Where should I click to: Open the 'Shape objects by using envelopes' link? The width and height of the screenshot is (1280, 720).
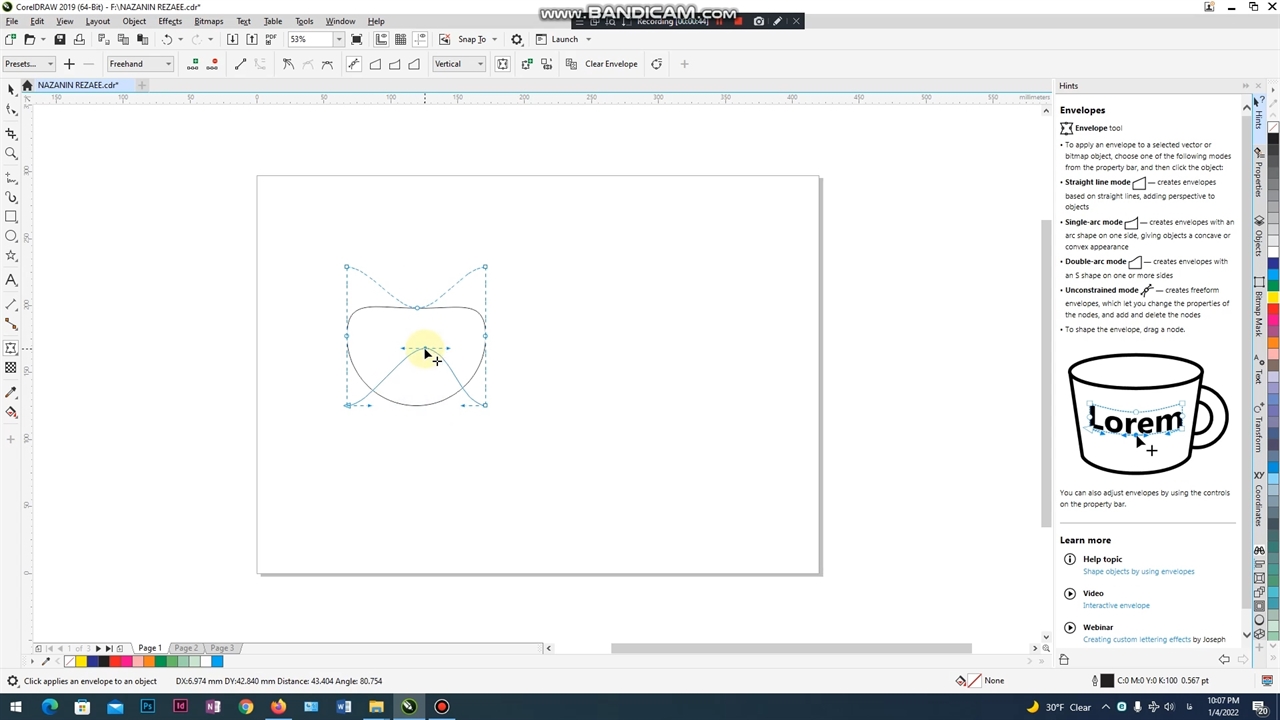pyautogui.click(x=1138, y=572)
